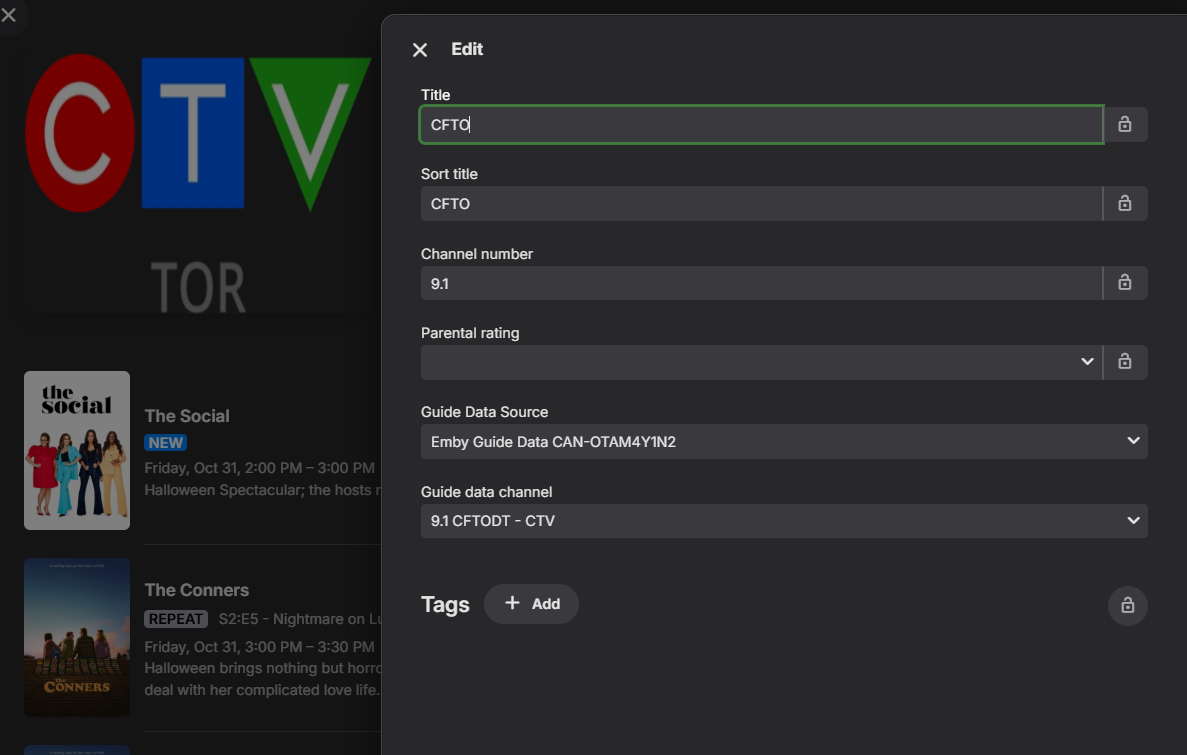Toggle lock for the Sort title field
1187x755 pixels.
1125,204
